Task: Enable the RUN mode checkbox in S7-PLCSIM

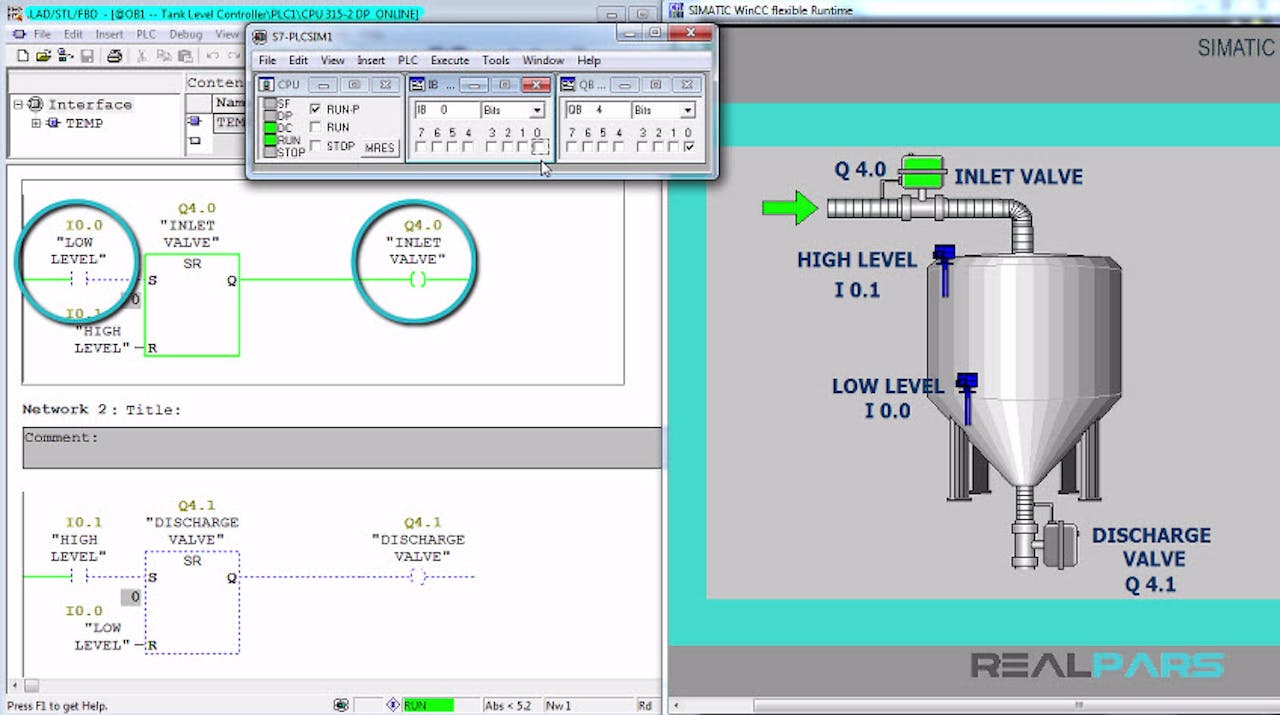Action: point(316,126)
